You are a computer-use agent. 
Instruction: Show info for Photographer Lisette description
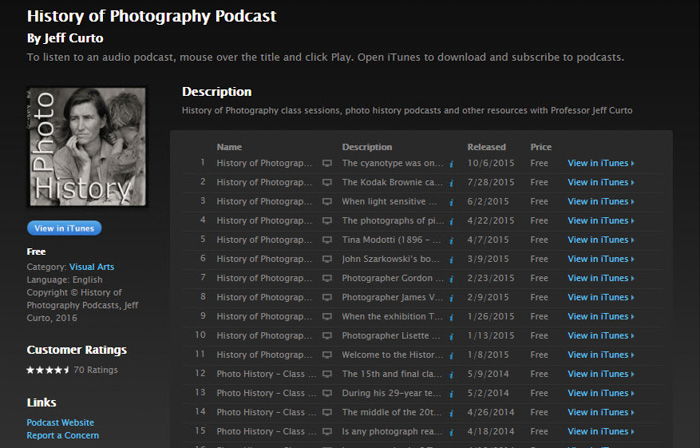point(451,337)
